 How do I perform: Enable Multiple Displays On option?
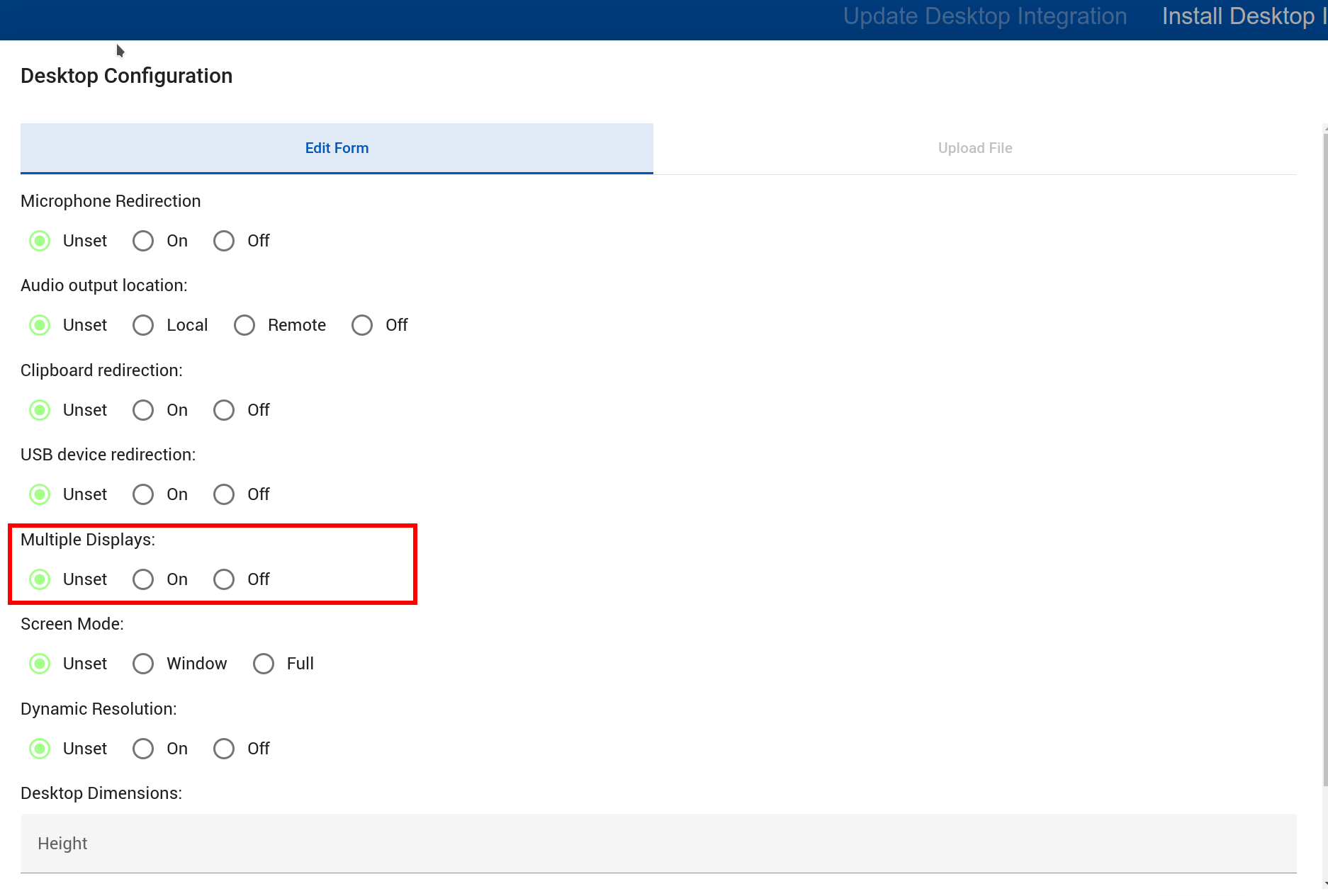144,579
